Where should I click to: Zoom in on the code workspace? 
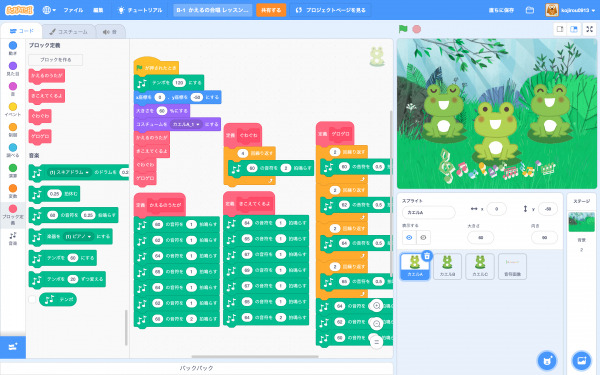click(377, 306)
